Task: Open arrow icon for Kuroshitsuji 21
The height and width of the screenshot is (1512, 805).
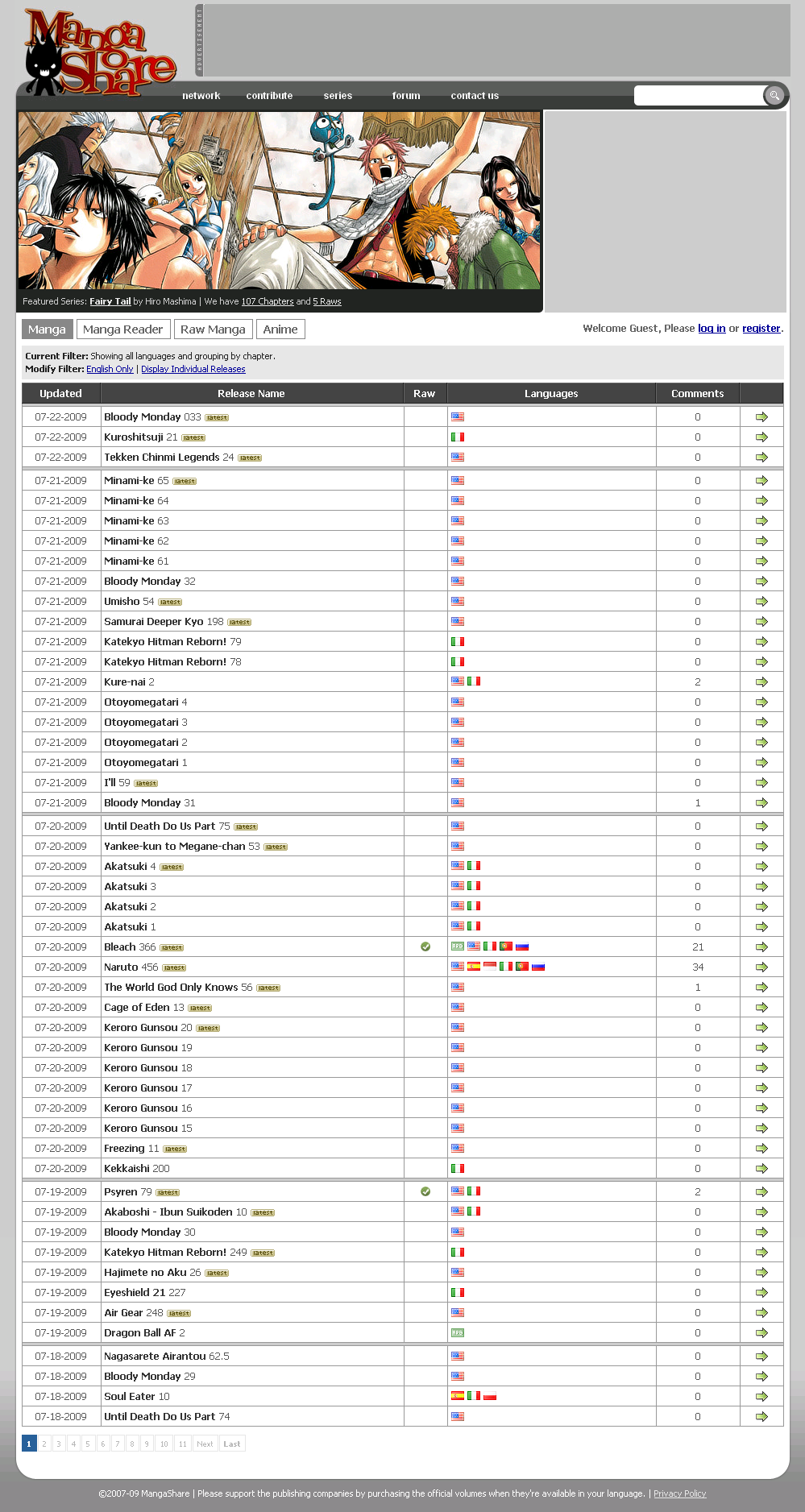Action: point(761,437)
